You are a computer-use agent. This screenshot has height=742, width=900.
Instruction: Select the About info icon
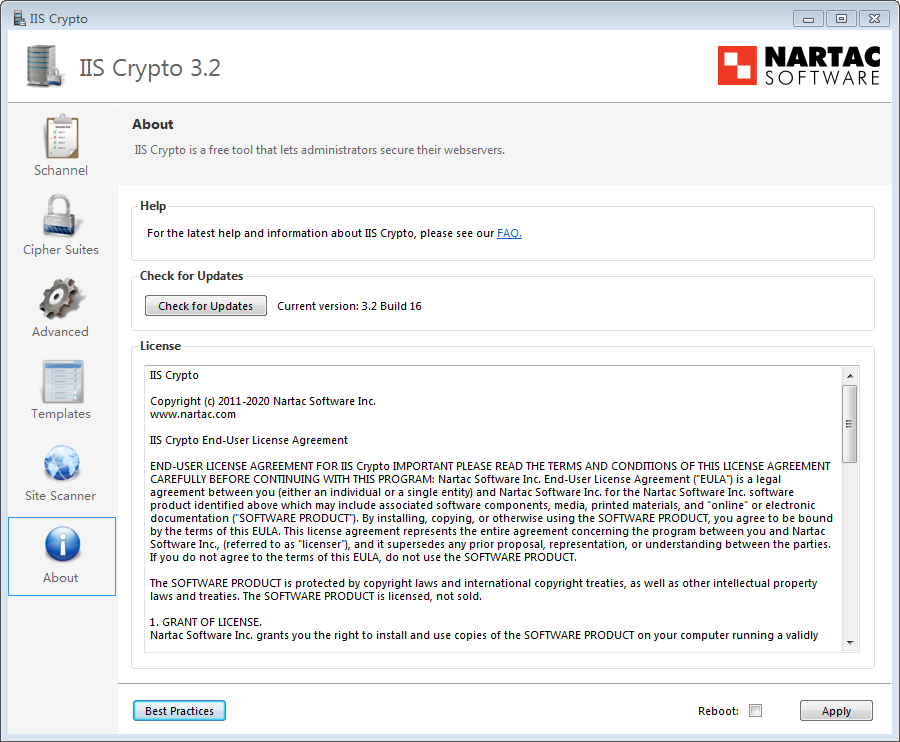tap(61, 545)
